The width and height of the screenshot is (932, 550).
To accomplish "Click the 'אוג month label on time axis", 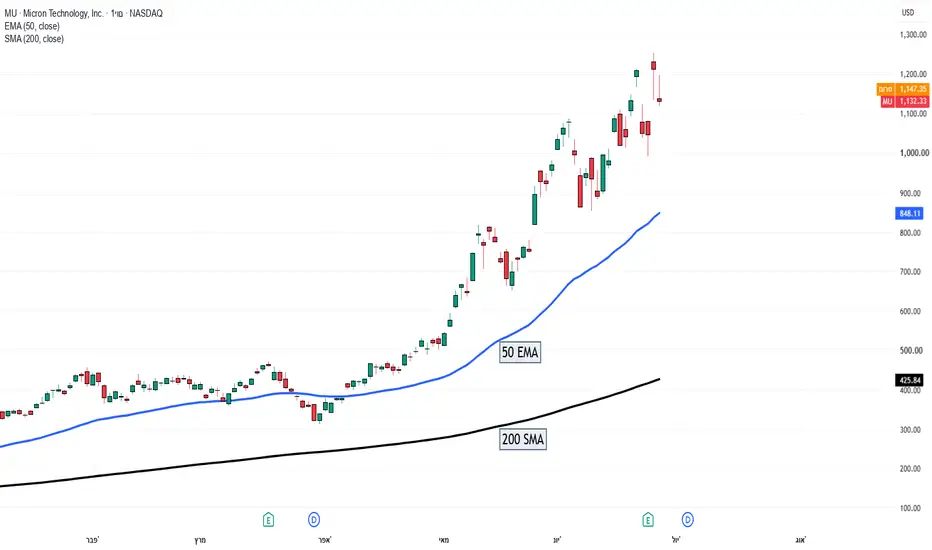I will click(801, 540).
